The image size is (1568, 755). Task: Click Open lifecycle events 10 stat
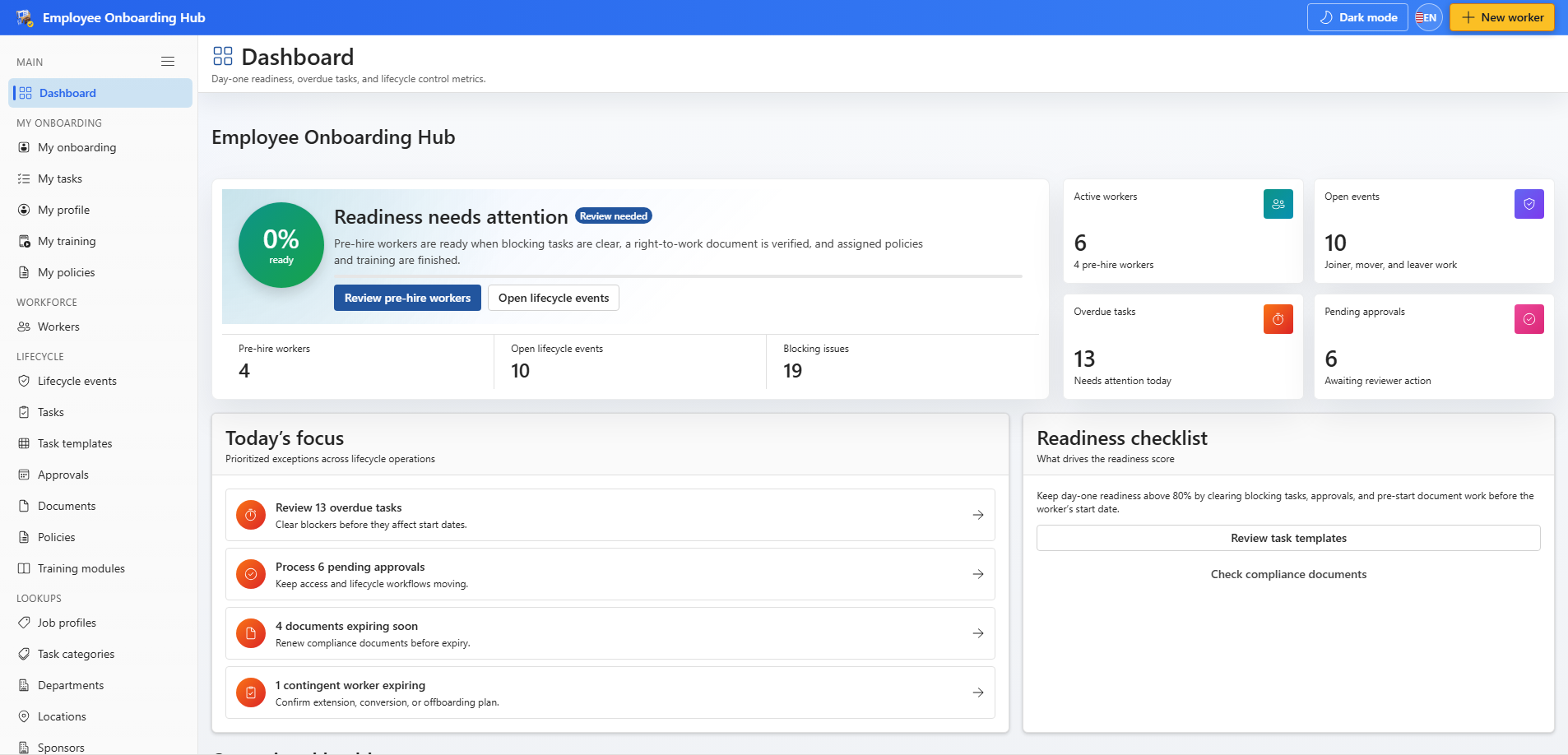click(x=630, y=361)
